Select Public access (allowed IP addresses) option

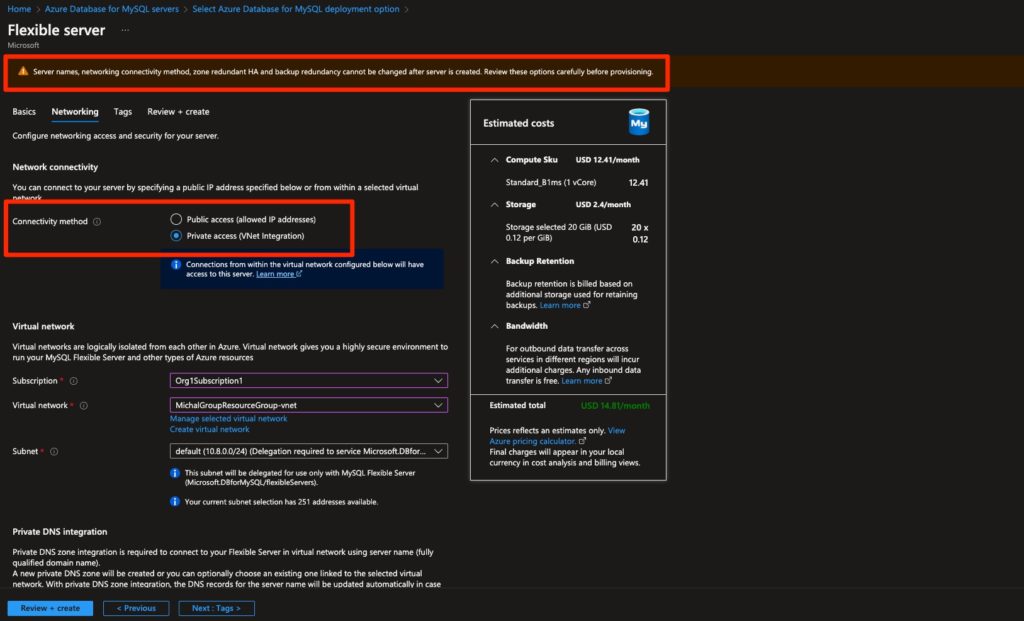coord(176,219)
